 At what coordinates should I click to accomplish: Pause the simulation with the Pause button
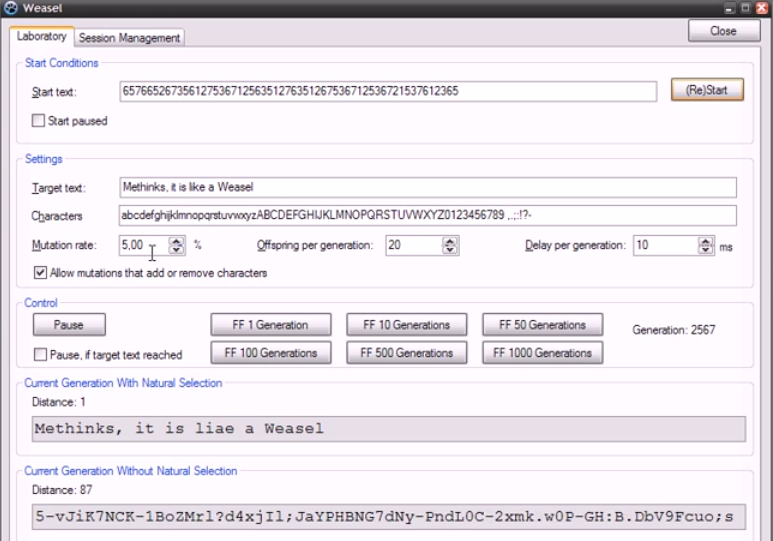[x=69, y=325]
